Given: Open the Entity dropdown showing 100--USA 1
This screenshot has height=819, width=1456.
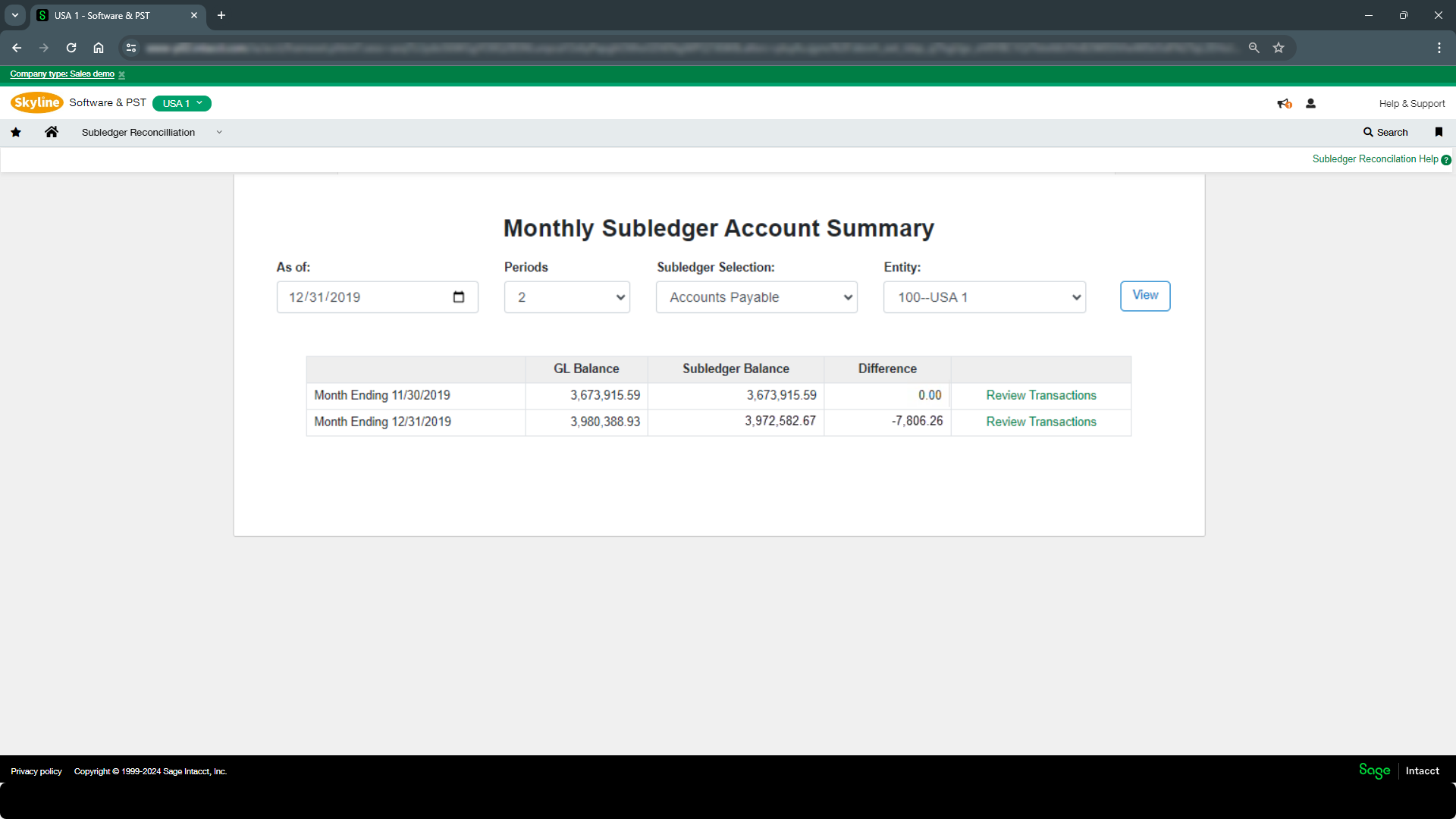Looking at the screenshot, I should tap(984, 297).
